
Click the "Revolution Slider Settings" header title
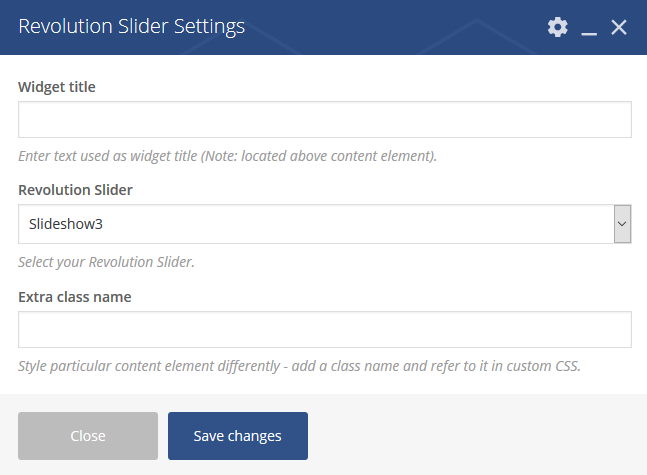pos(131,27)
